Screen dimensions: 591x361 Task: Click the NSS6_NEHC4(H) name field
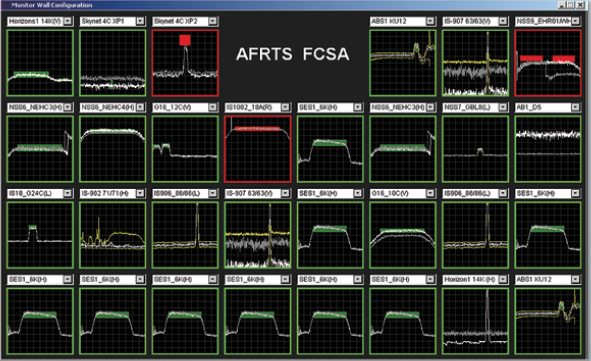108,107
